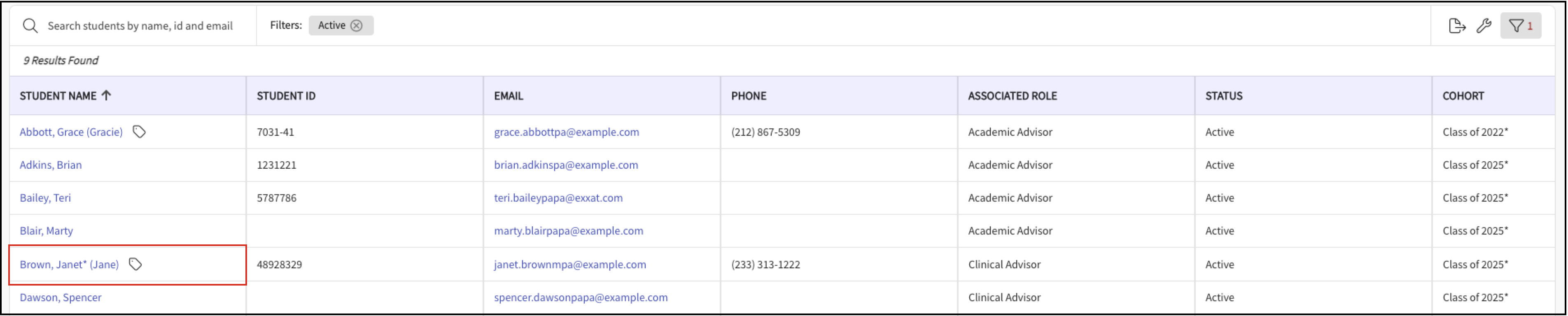This screenshot has width=1568, height=316.
Task: Open the filter funnel button
Action: point(1520,26)
